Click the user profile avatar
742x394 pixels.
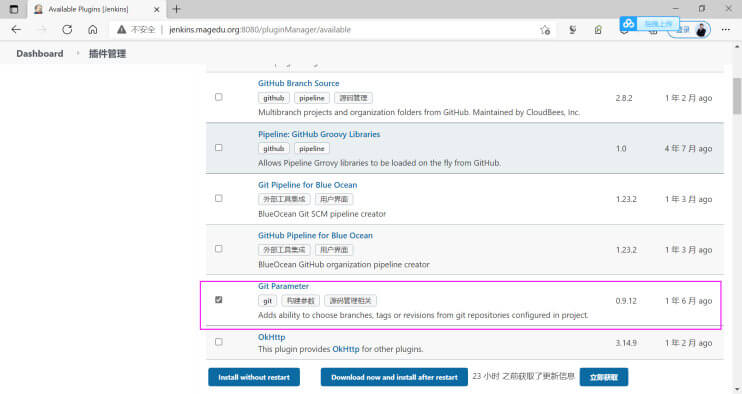701,30
